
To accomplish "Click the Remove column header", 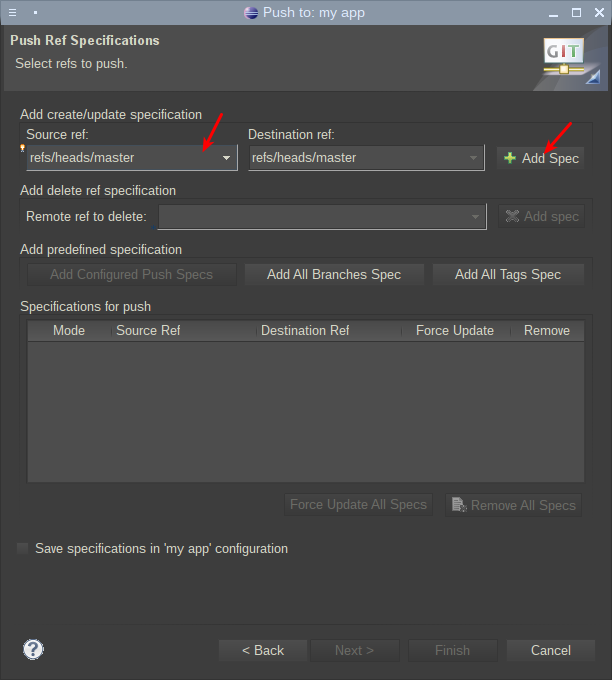I will [x=547, y=330].
